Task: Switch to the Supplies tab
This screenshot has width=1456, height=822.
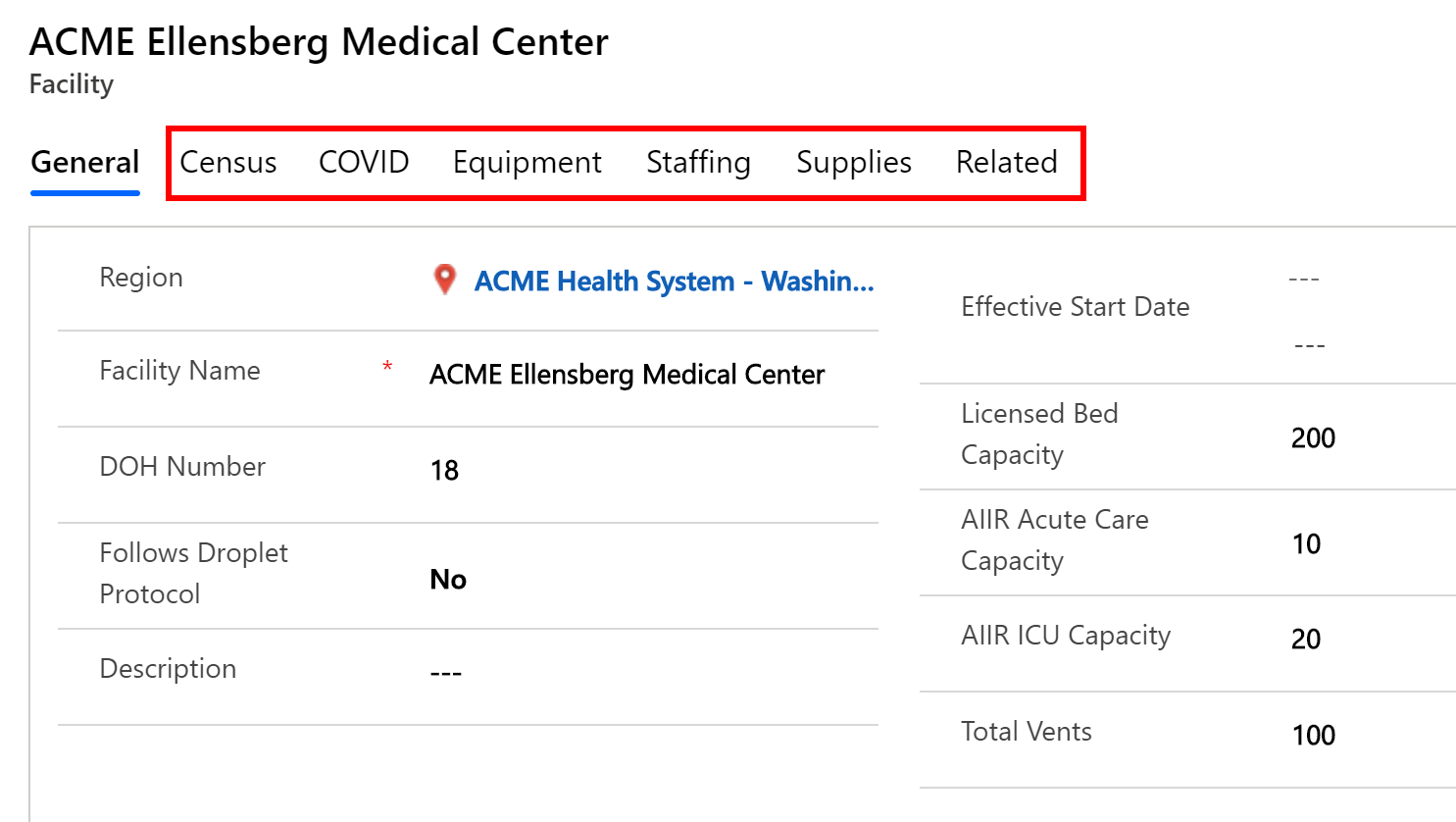Action: 854,162
